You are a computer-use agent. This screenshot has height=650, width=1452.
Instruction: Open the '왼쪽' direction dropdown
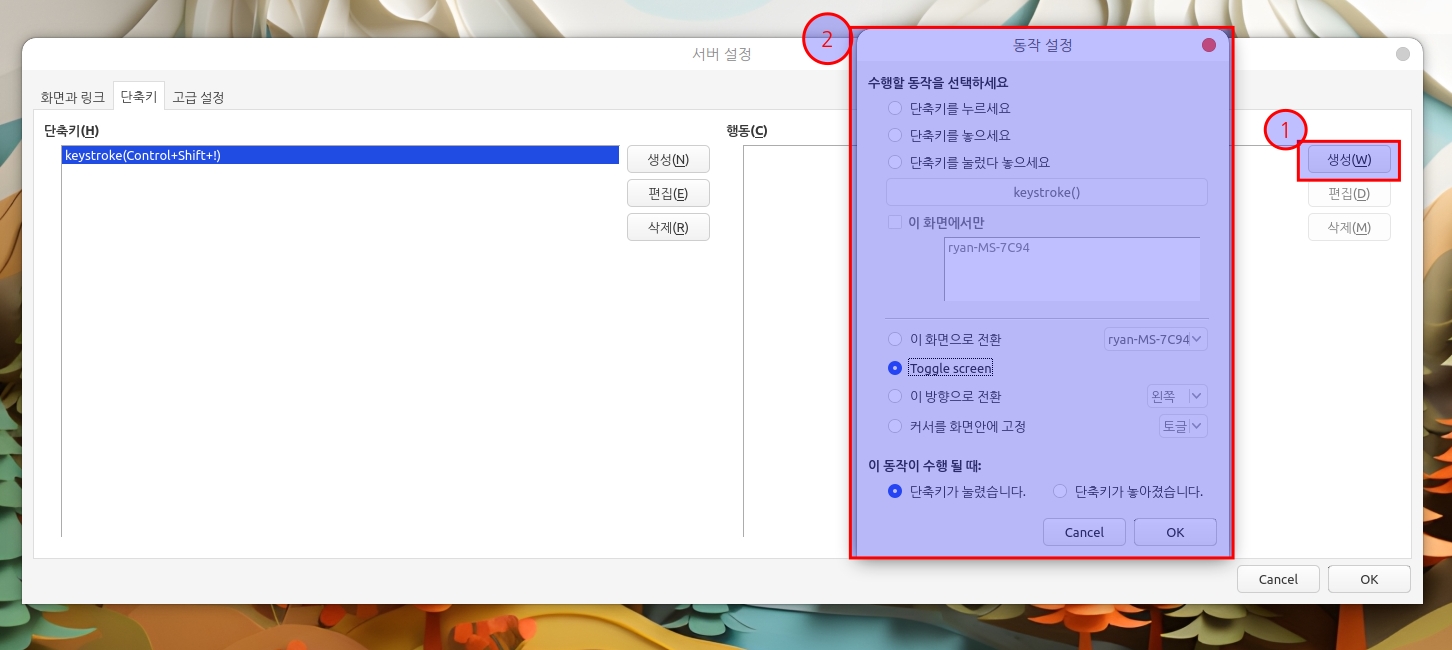[x=1177, y=397]
